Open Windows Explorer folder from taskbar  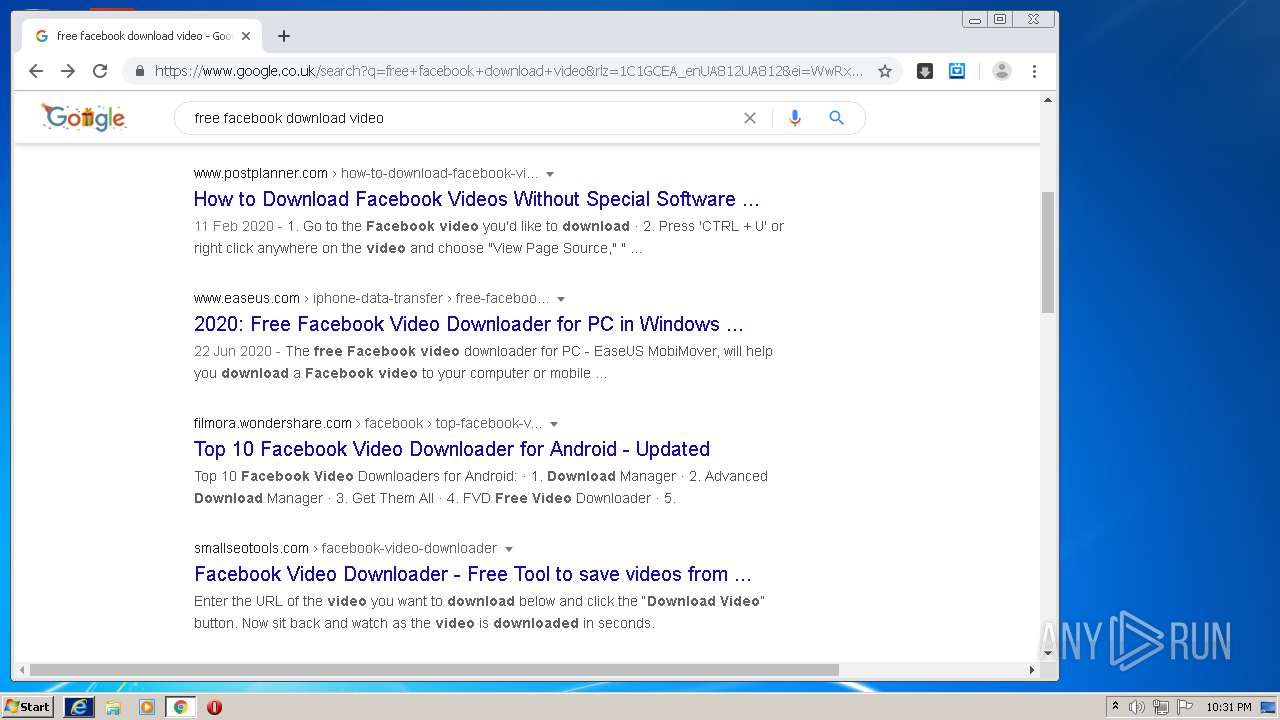[x=113, y=707]
